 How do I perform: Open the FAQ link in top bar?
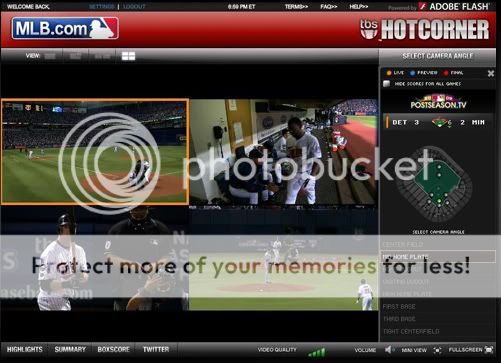[329, 6]
